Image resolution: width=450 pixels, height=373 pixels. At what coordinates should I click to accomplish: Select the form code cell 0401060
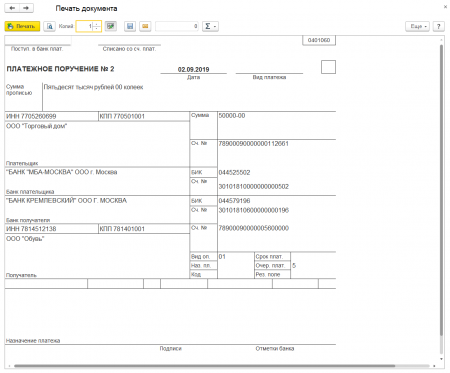click(319, 40)
